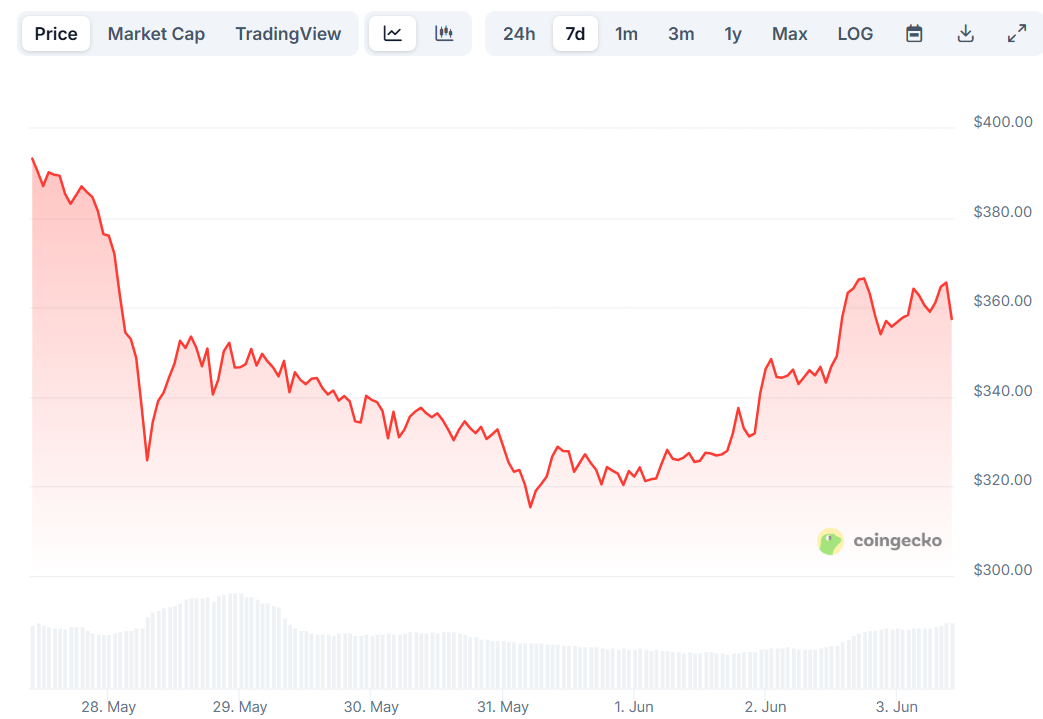Image resolution: width=1043 pixels, height=719 pixels.
Task: Click the $380.00 axis label
Action: point(1002,212)
